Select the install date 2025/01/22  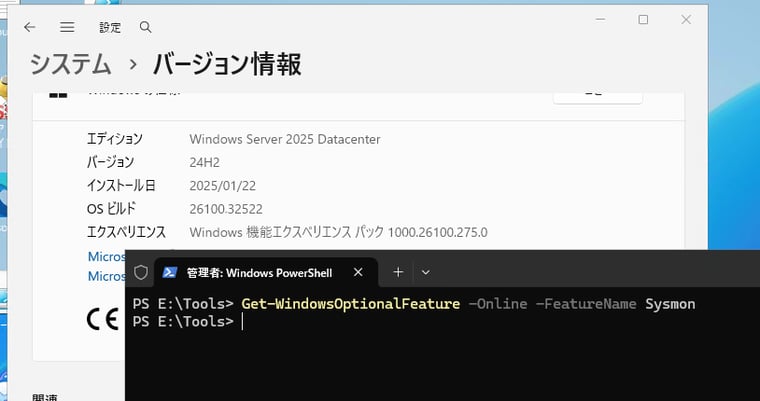[x=222, y=186]
